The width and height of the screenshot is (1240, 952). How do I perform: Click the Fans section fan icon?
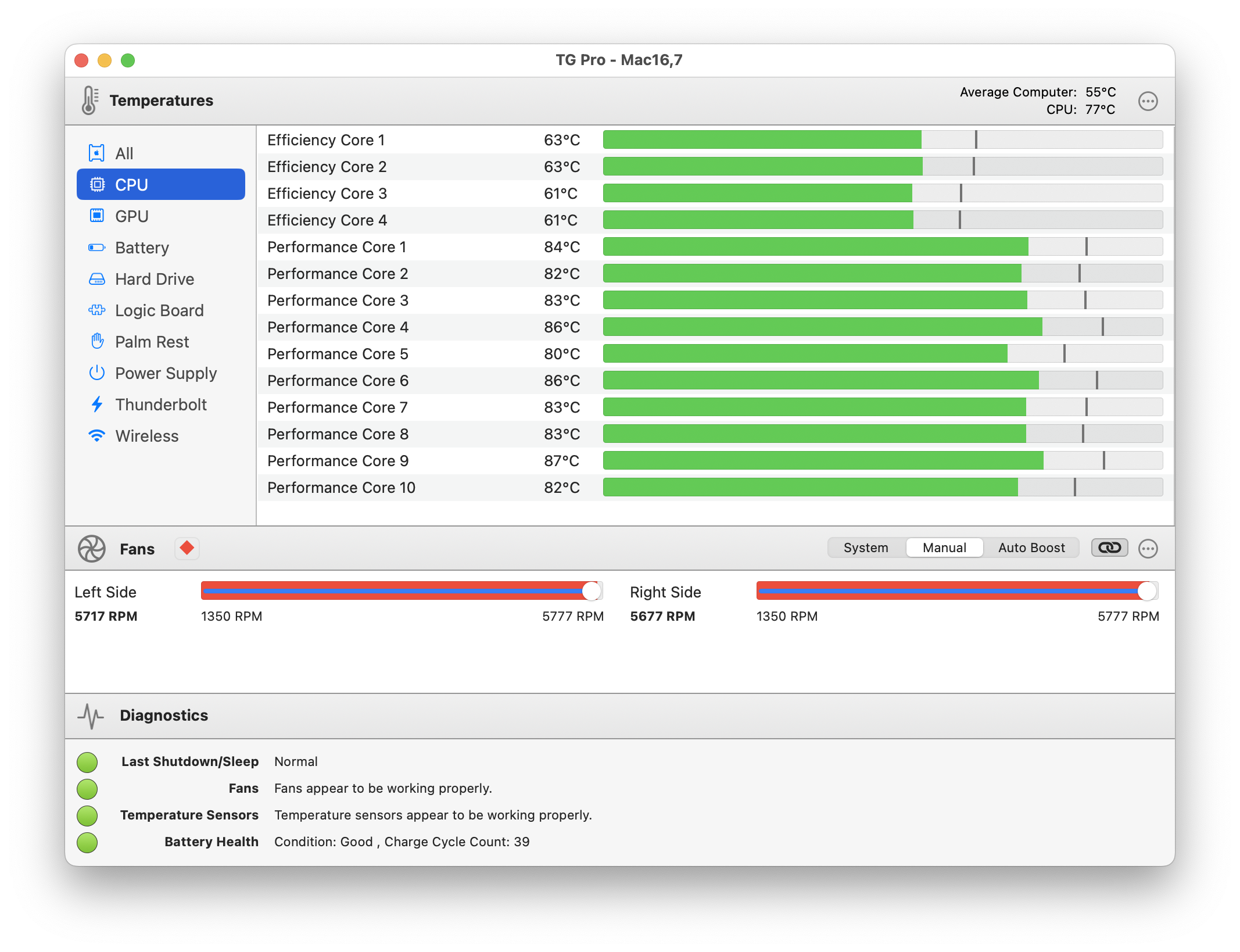coord(92,549)
